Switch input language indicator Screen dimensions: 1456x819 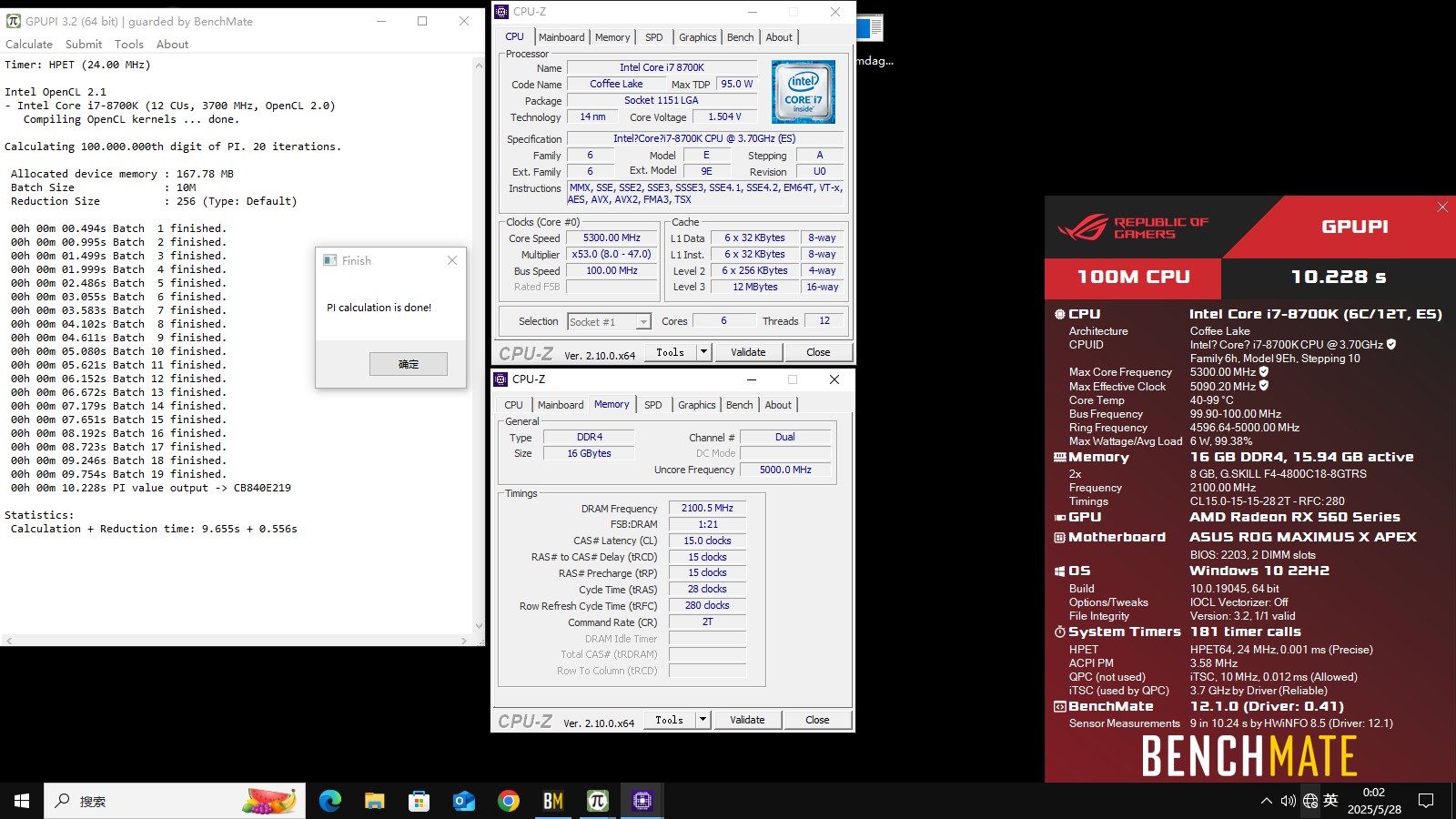click(1330, 801)
